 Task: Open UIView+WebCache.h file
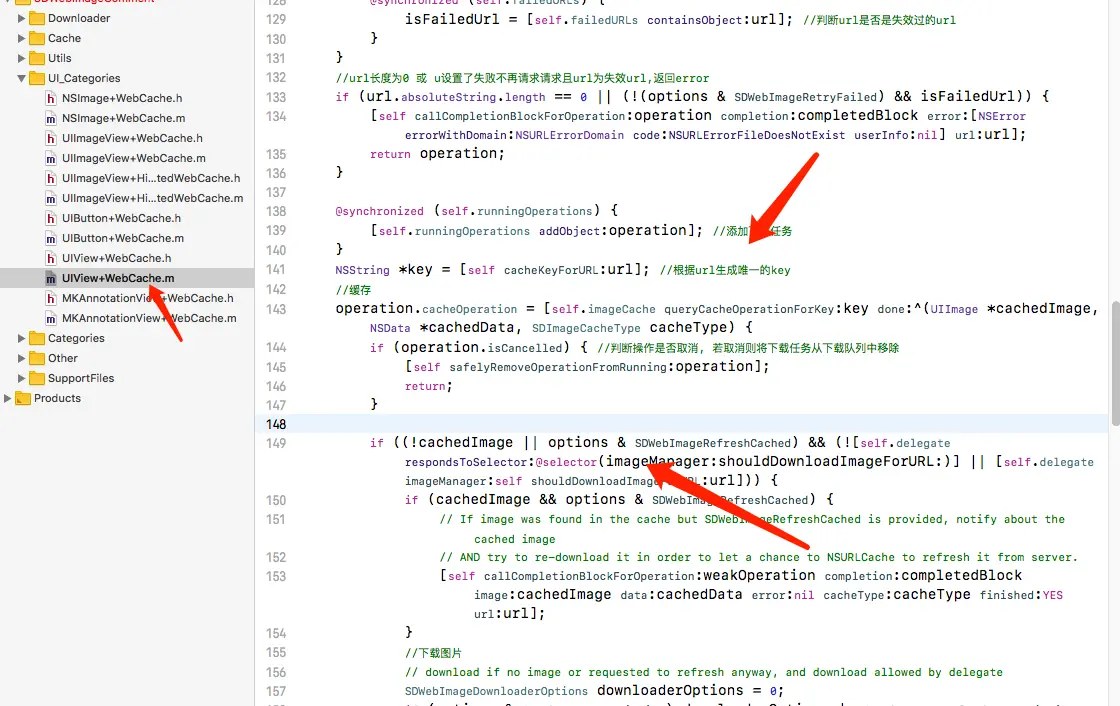click(116, 258)
